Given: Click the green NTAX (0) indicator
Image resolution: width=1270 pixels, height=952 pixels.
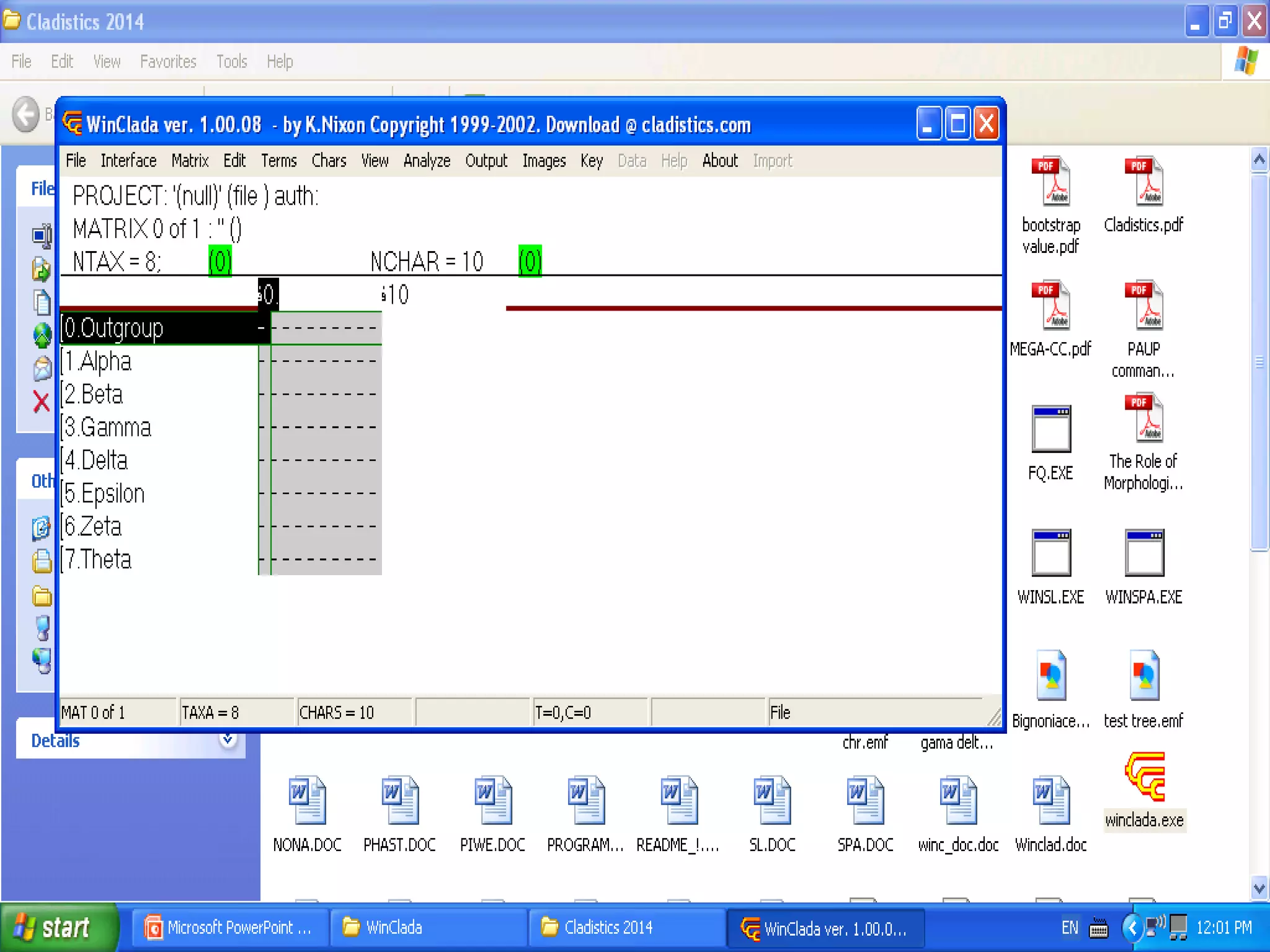Looking at the screenshot, I should [220, 261].
